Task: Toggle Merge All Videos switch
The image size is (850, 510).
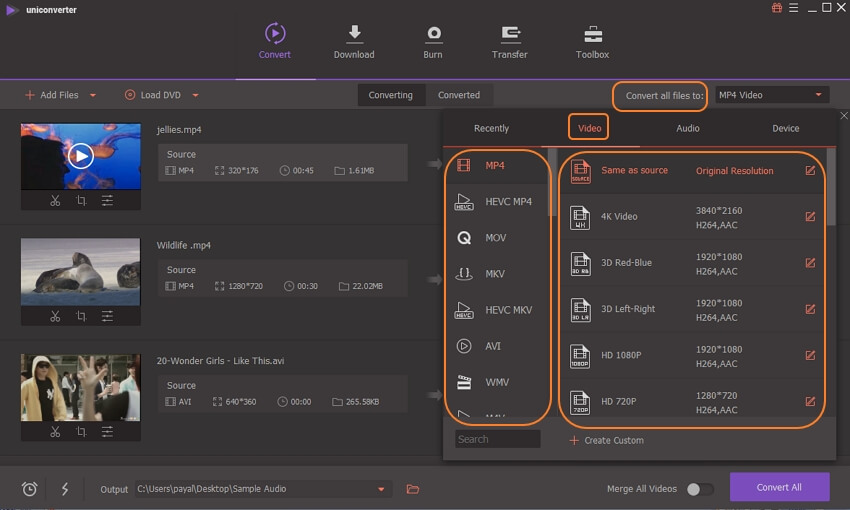Action: pos(700,489)
